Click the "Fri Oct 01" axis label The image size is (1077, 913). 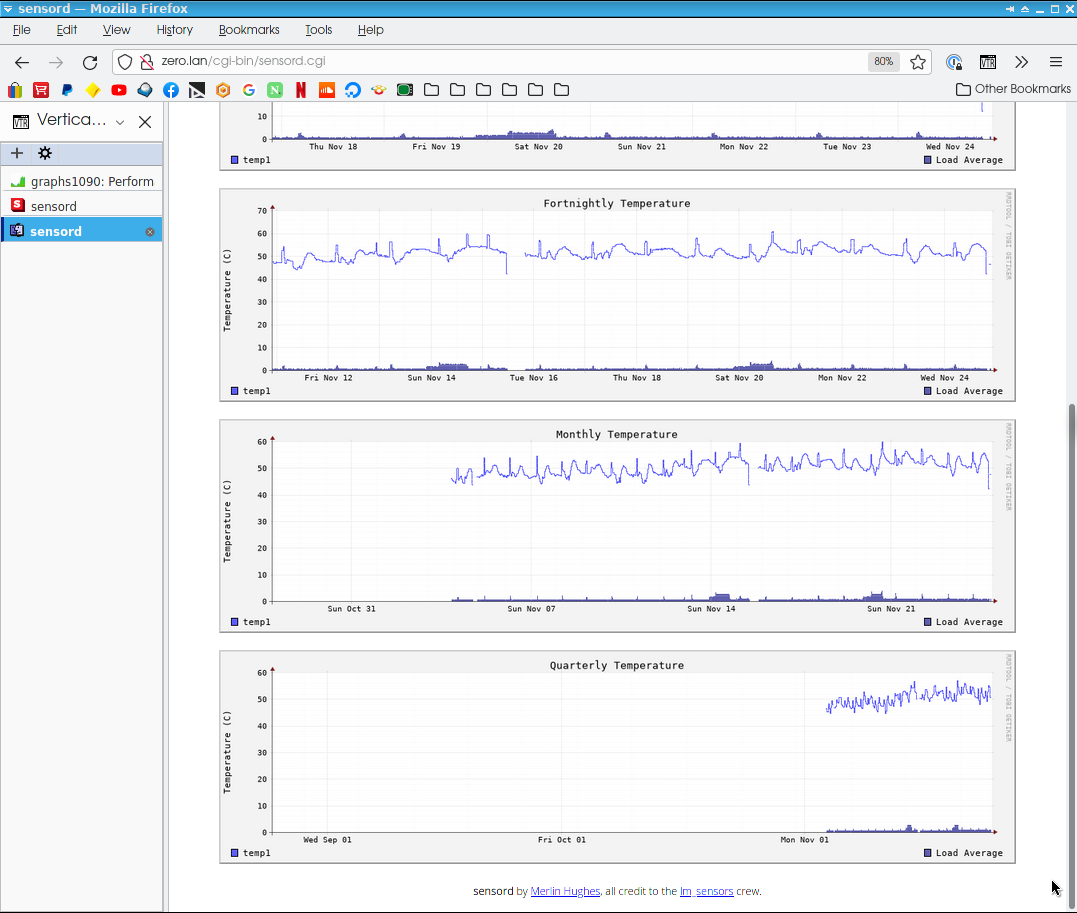(x=562, y=839)
